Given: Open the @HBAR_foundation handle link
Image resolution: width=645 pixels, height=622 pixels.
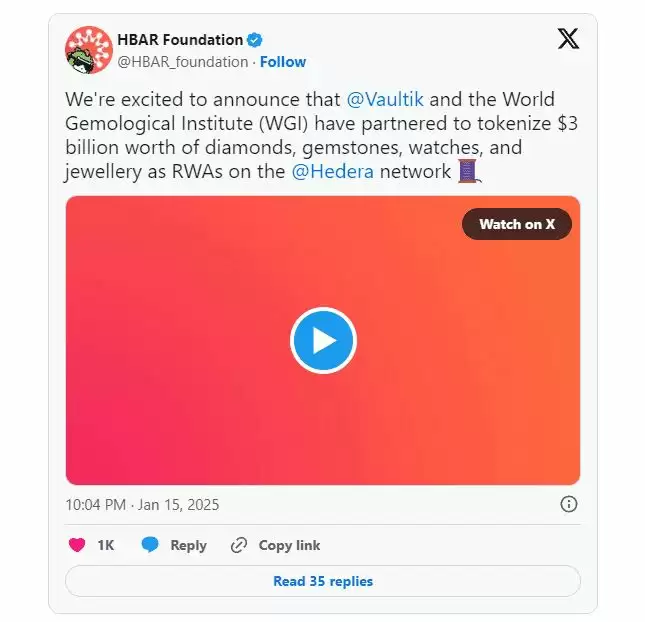Looking at the screenshot, I should coord(183,62).
